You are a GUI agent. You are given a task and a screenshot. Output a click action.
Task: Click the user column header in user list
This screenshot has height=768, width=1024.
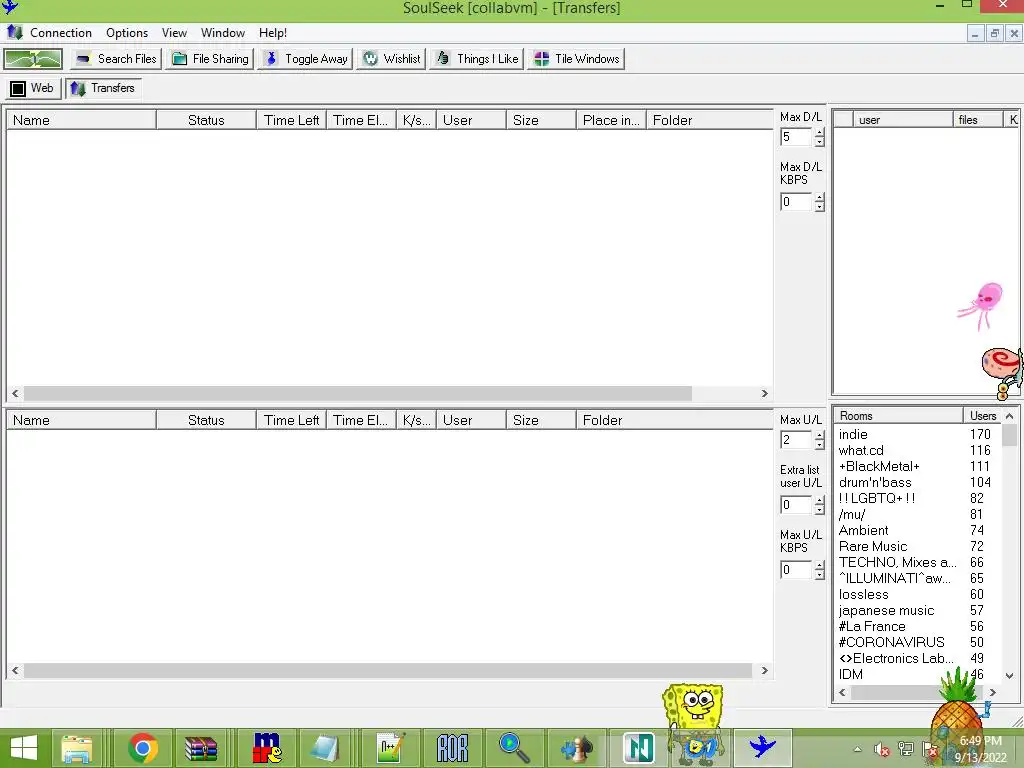coord(903,120)
